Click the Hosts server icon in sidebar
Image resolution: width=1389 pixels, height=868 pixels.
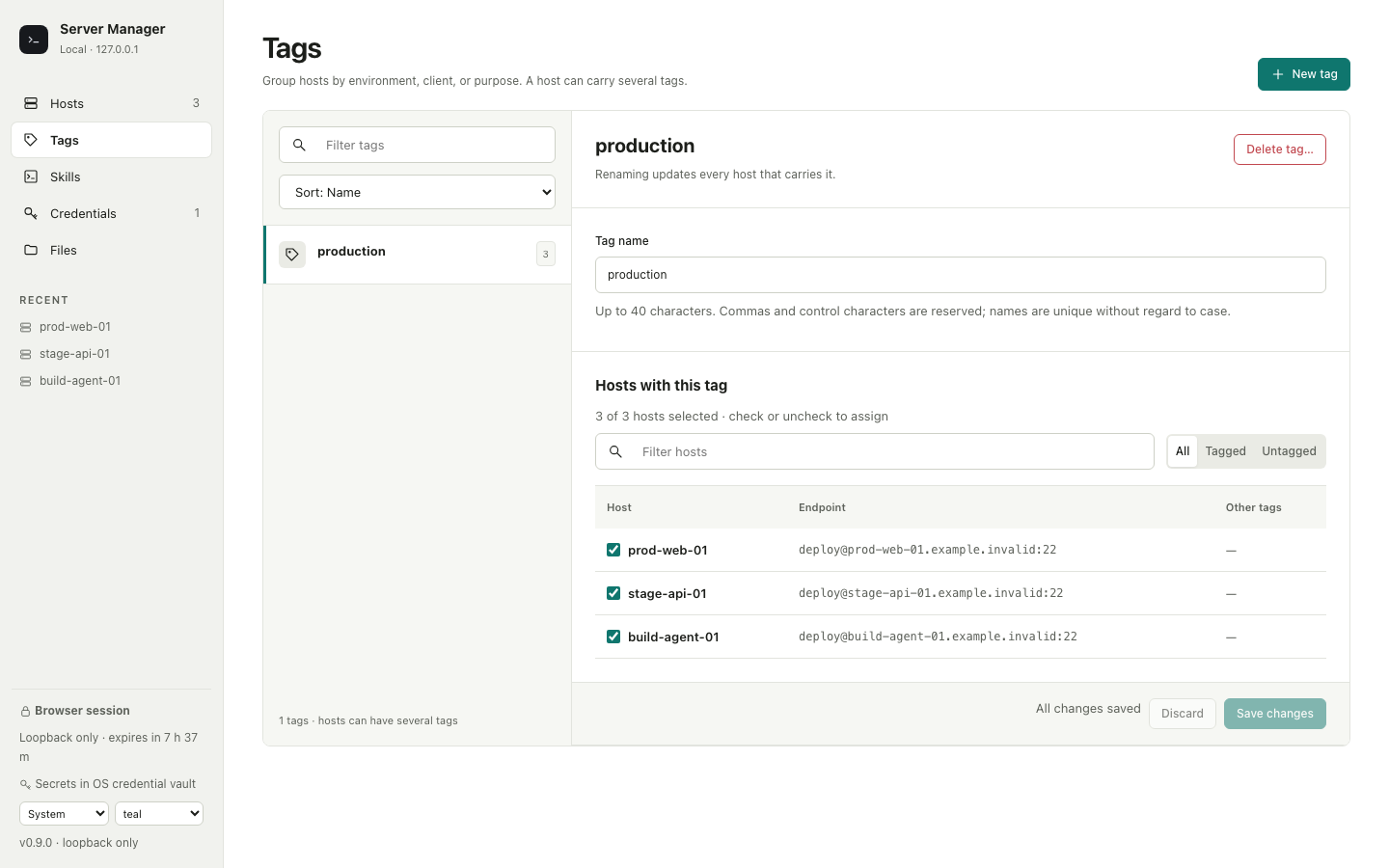pos(31,103)
